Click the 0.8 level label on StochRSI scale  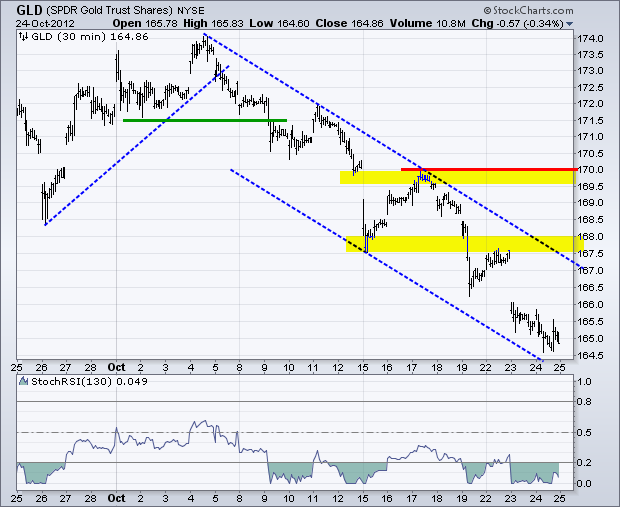[584, 402]
